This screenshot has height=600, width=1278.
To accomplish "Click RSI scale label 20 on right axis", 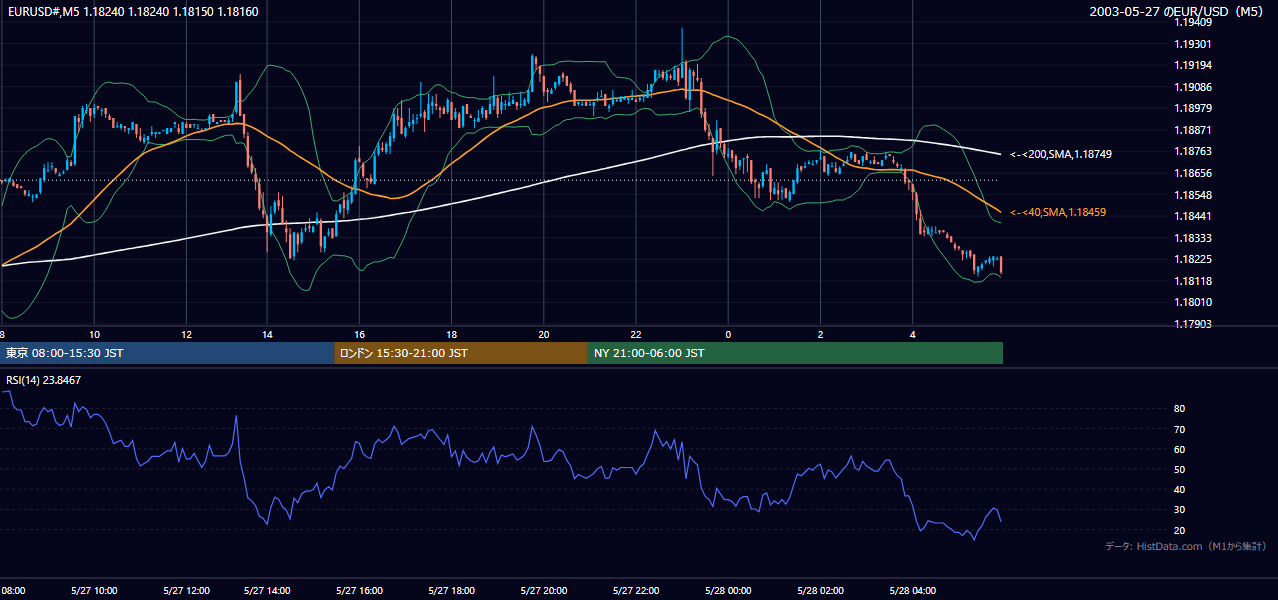I will point(1180,530).
